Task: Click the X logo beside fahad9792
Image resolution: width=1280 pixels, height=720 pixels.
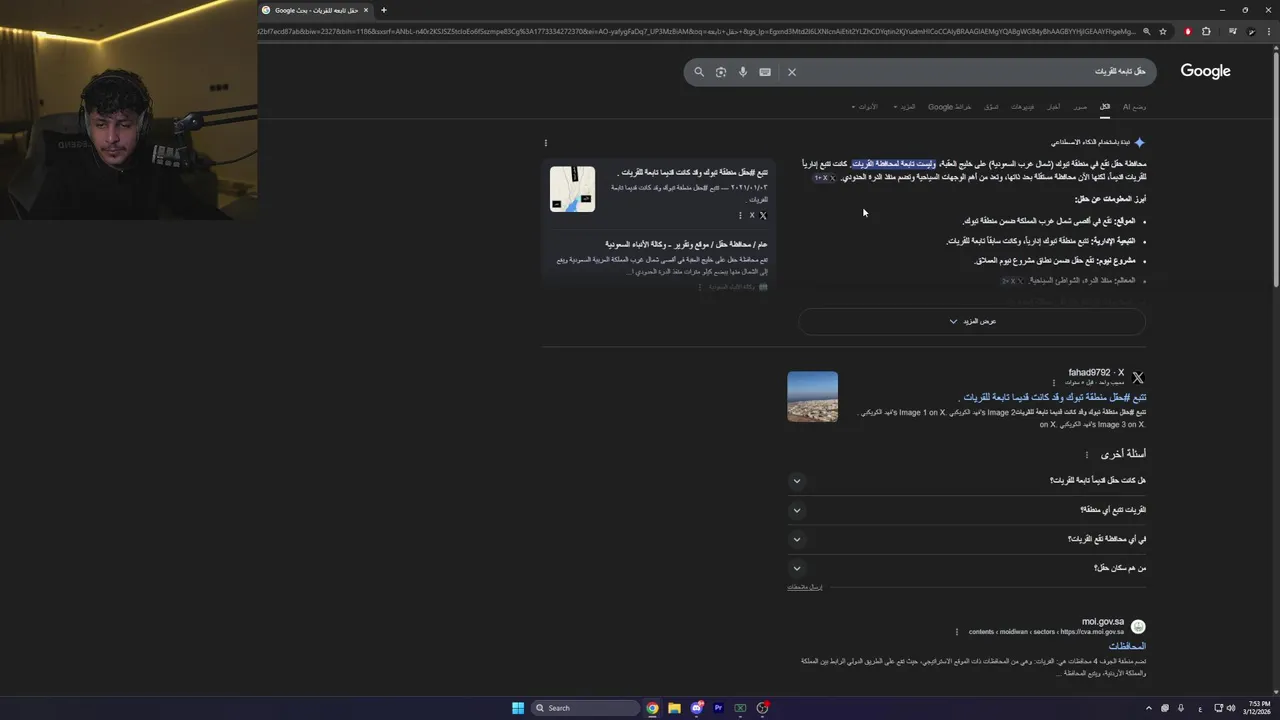Action: click(x=1138, y=377)
